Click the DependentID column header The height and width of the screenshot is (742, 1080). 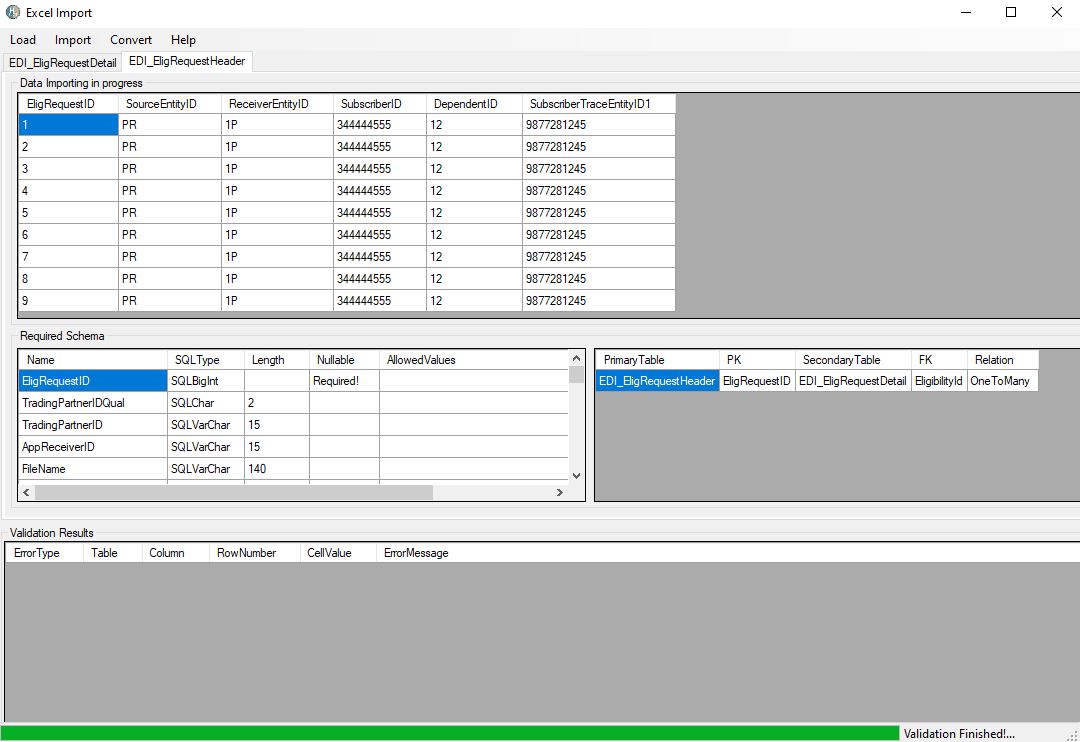point(475,104)
